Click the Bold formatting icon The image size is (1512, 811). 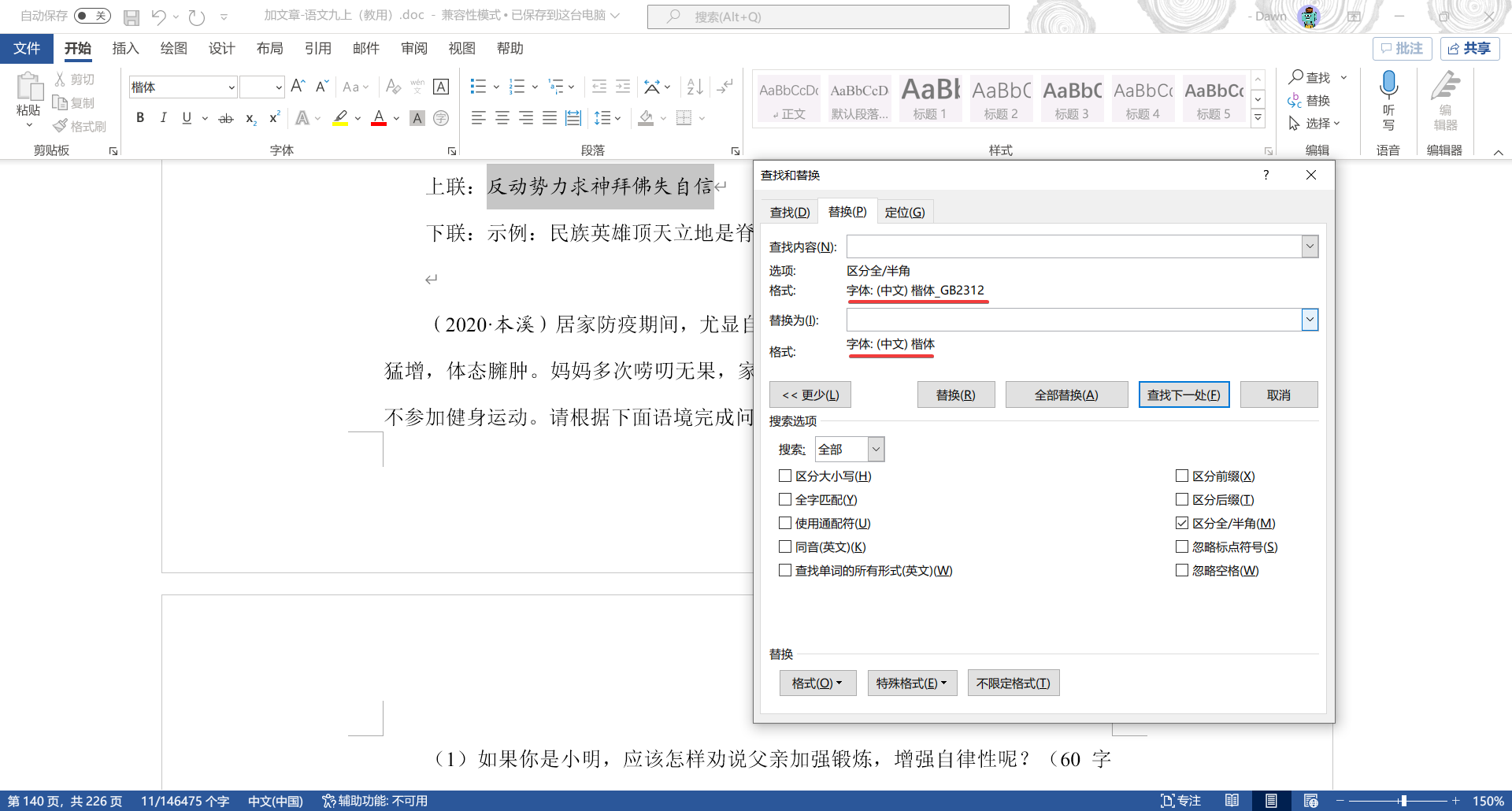[x=140, y=118]
